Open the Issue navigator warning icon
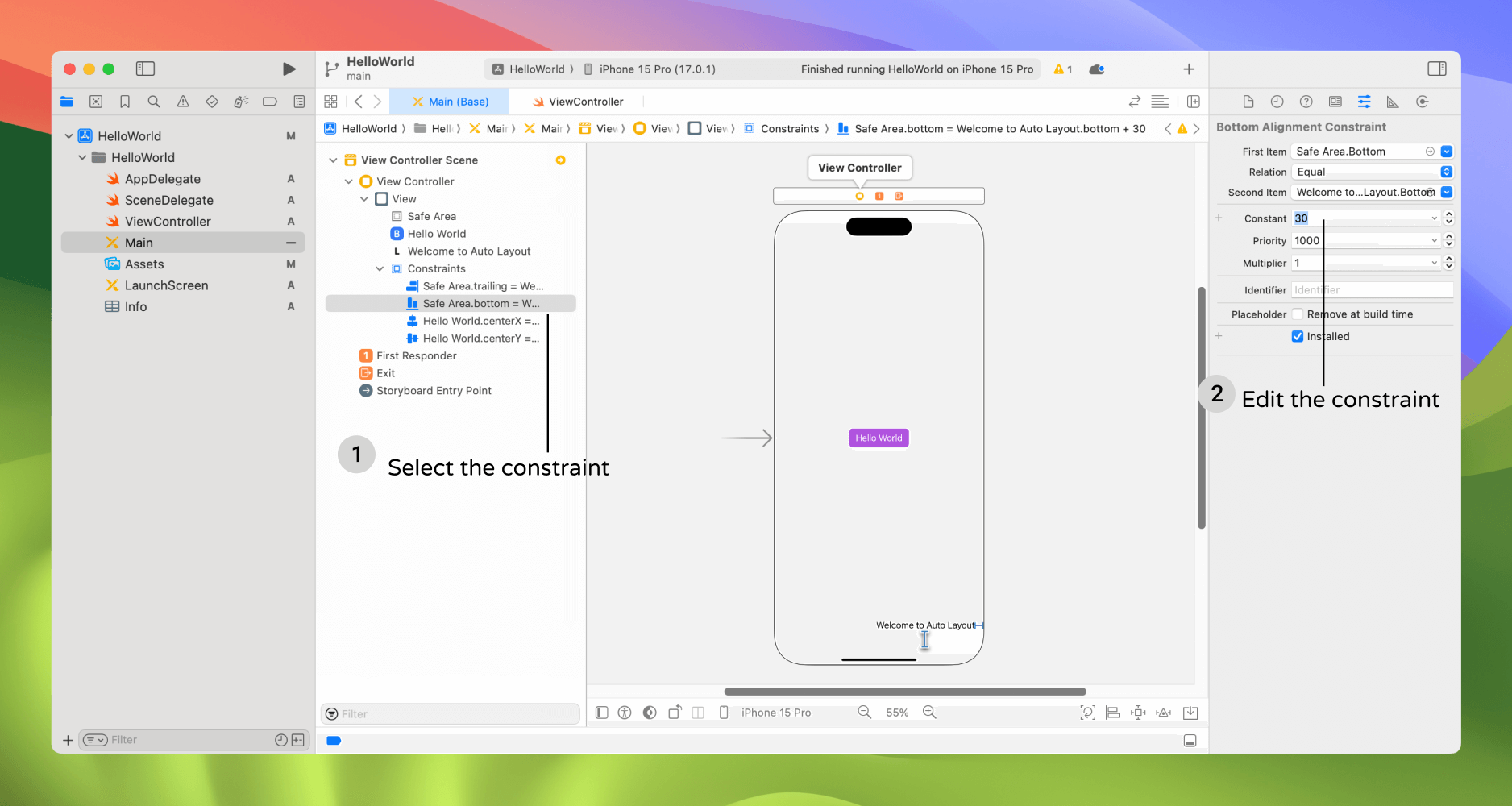Viewport: 1512px width, 806px height. (183, 102)
